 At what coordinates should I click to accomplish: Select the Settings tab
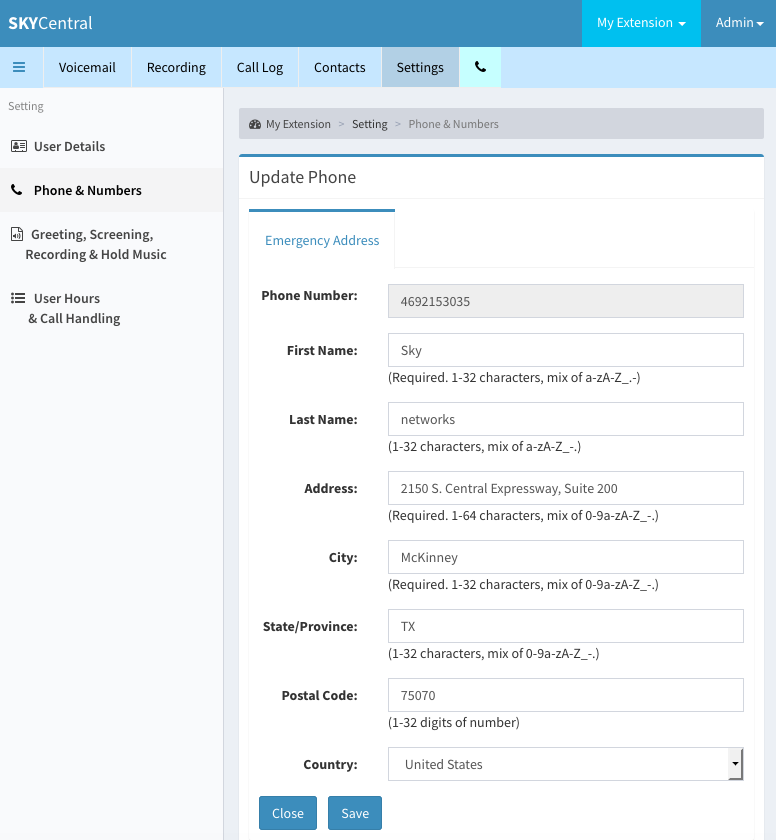click(x=420, y=67)
